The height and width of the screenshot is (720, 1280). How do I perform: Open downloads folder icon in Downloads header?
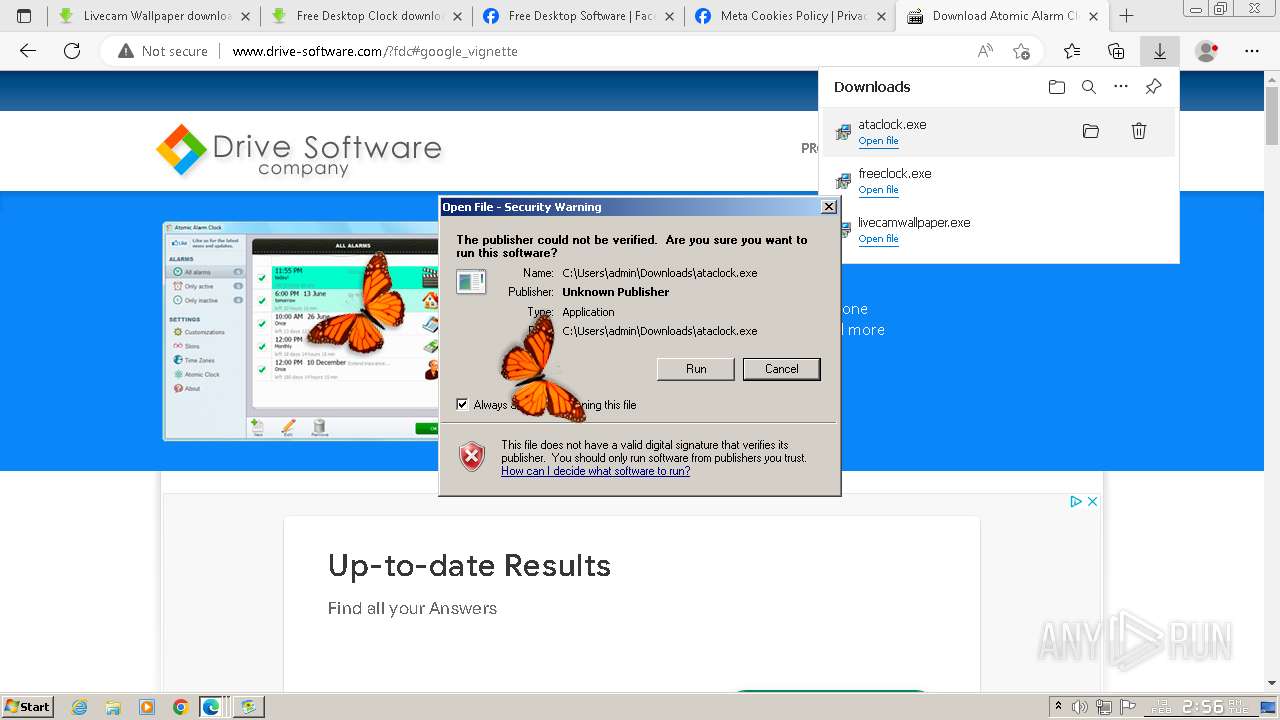coord(1057,87)
